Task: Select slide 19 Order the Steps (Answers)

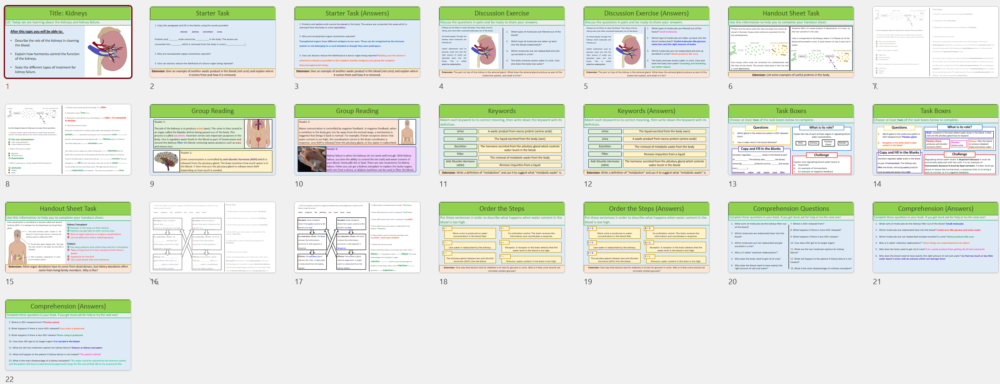Action: click(647, 237)
